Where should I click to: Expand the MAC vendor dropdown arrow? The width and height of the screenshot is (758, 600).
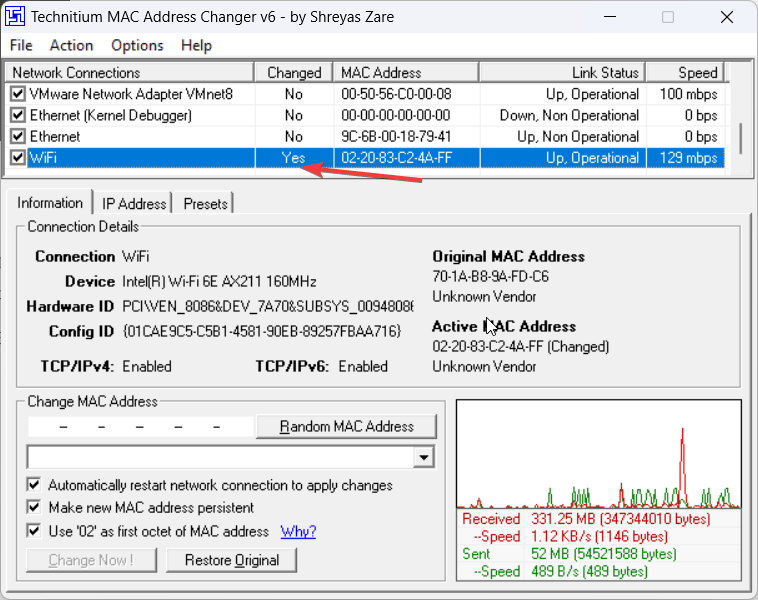(x=423, y=457)
